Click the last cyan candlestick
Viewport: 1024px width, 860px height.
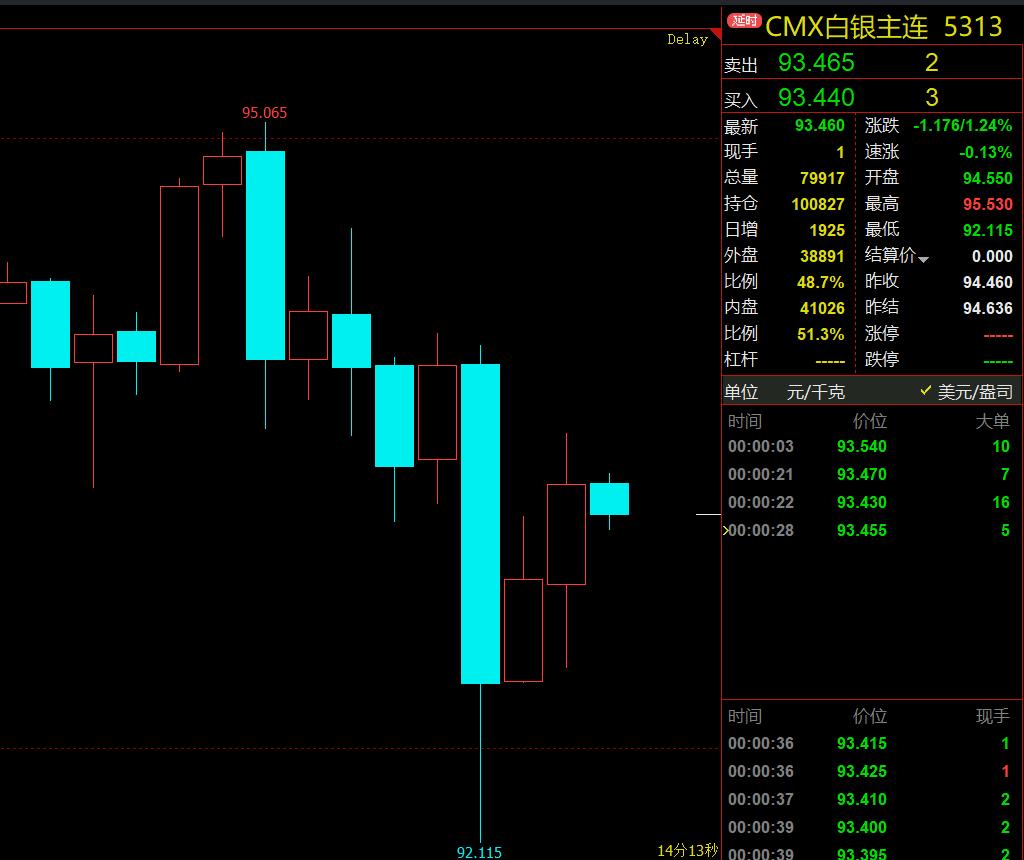[x=609, y=499]
